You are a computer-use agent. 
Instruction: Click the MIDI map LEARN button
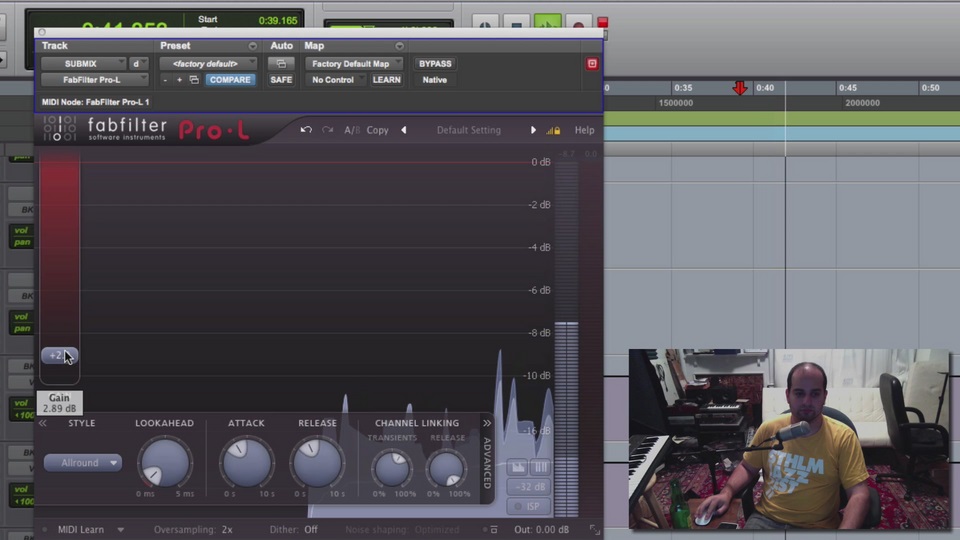(x=386, y=80)
